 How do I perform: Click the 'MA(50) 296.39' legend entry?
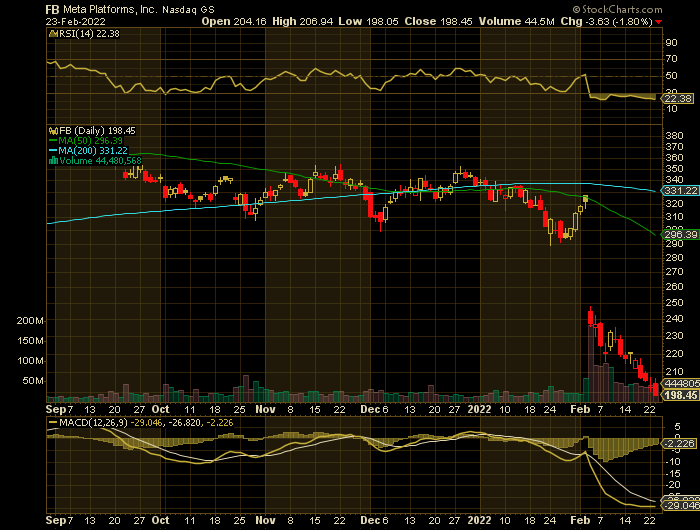pos(90,141)
